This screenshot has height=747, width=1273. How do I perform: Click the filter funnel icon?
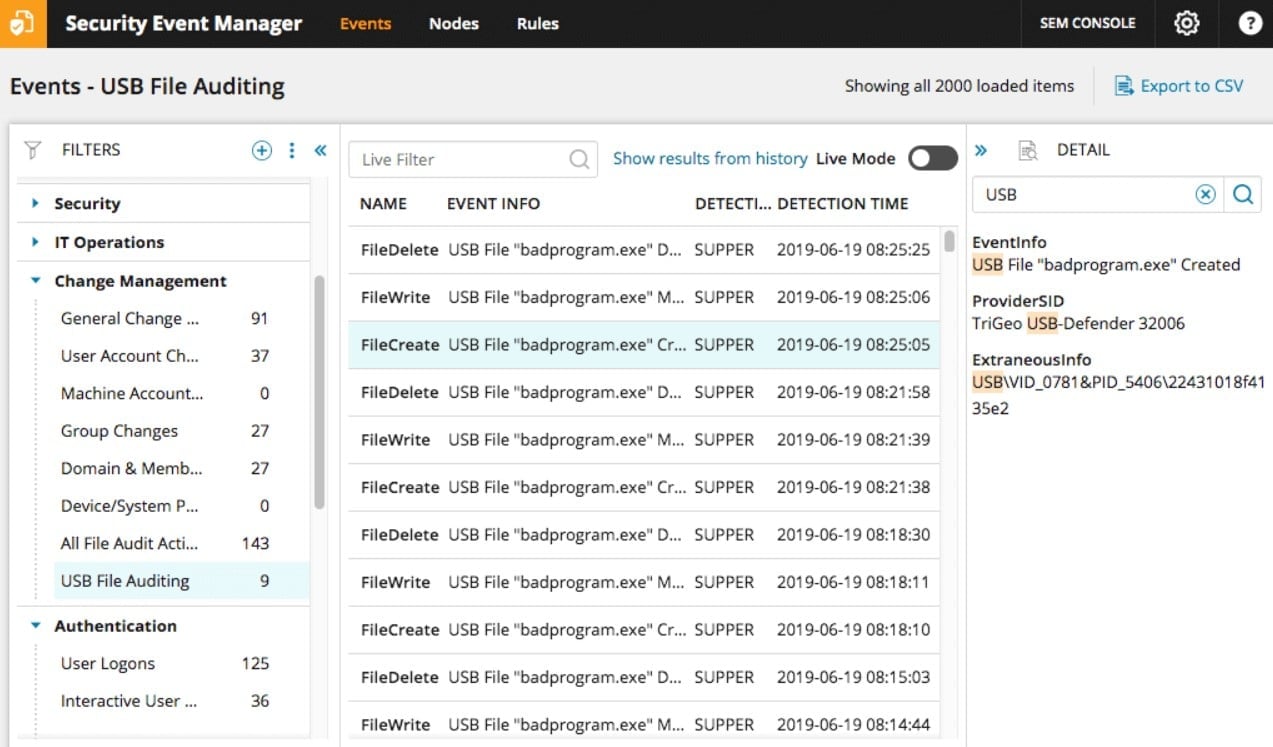click(33, 150)
